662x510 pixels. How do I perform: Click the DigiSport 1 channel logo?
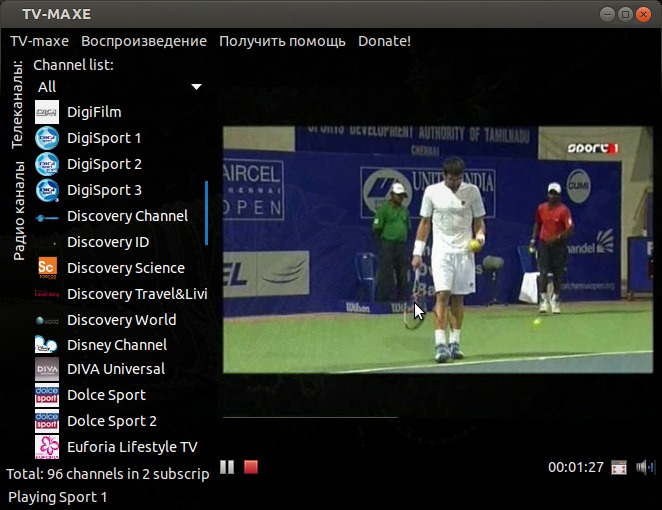47,138
